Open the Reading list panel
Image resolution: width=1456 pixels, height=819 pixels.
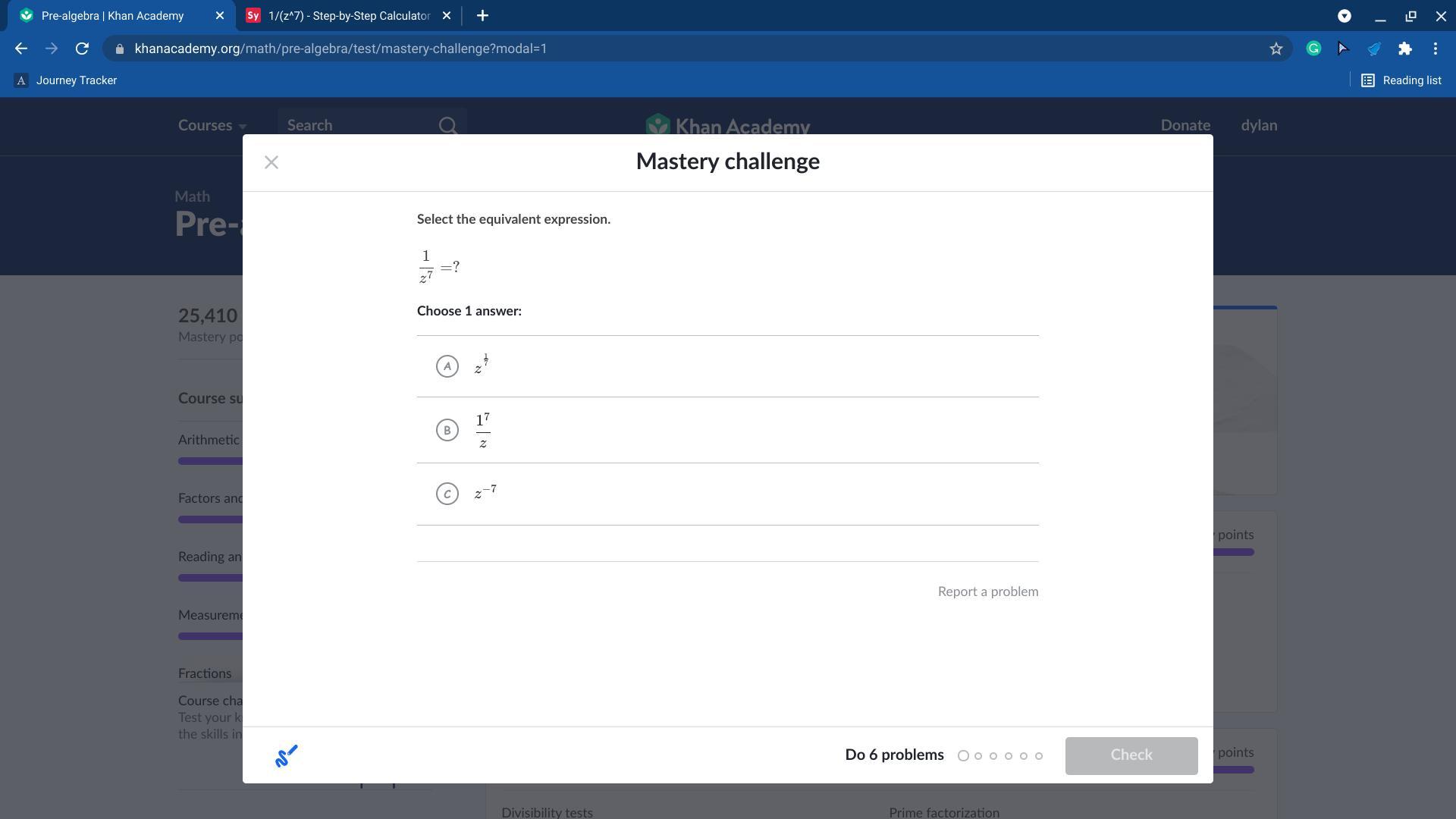click(x=1401, y=80)
